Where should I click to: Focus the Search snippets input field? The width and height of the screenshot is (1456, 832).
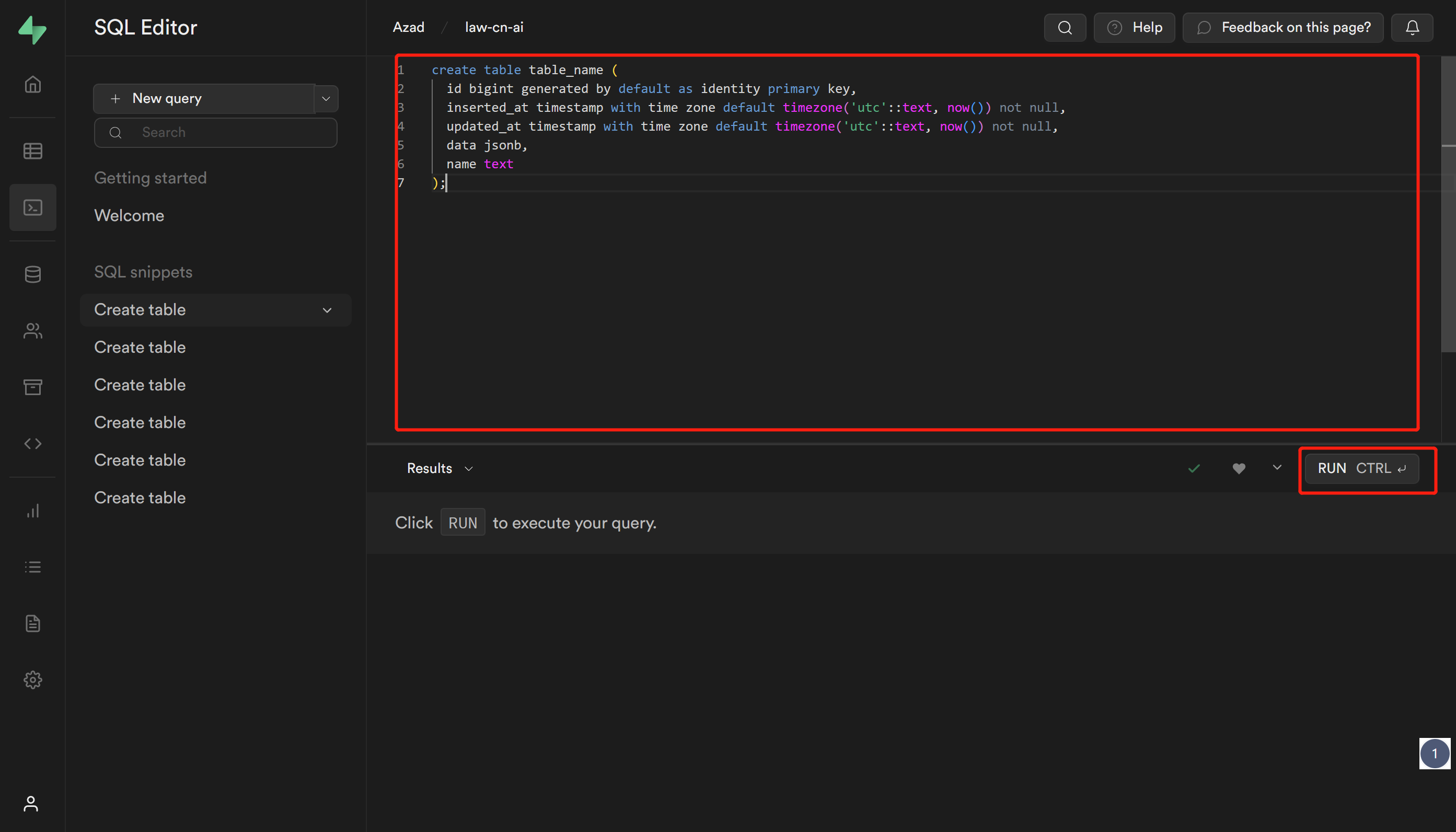click(215, 133)
